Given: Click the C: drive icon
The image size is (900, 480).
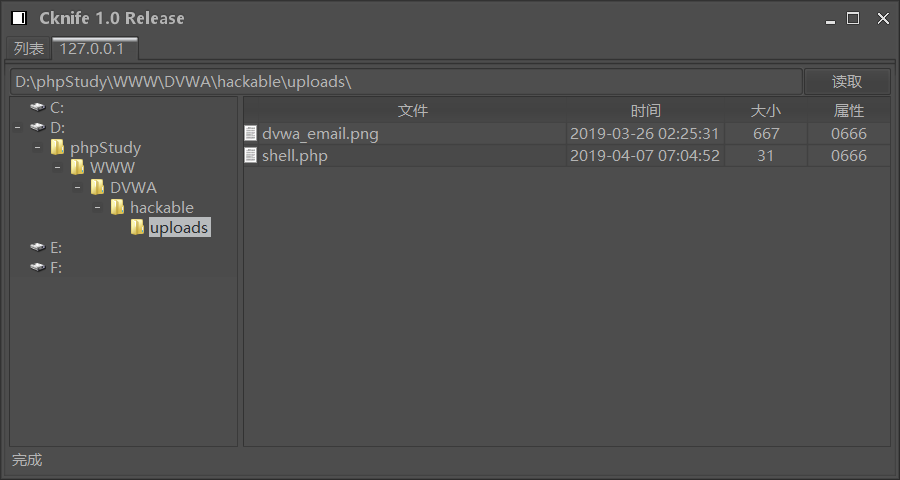Looking at the screenshot, I should click(x=37, y=107).
